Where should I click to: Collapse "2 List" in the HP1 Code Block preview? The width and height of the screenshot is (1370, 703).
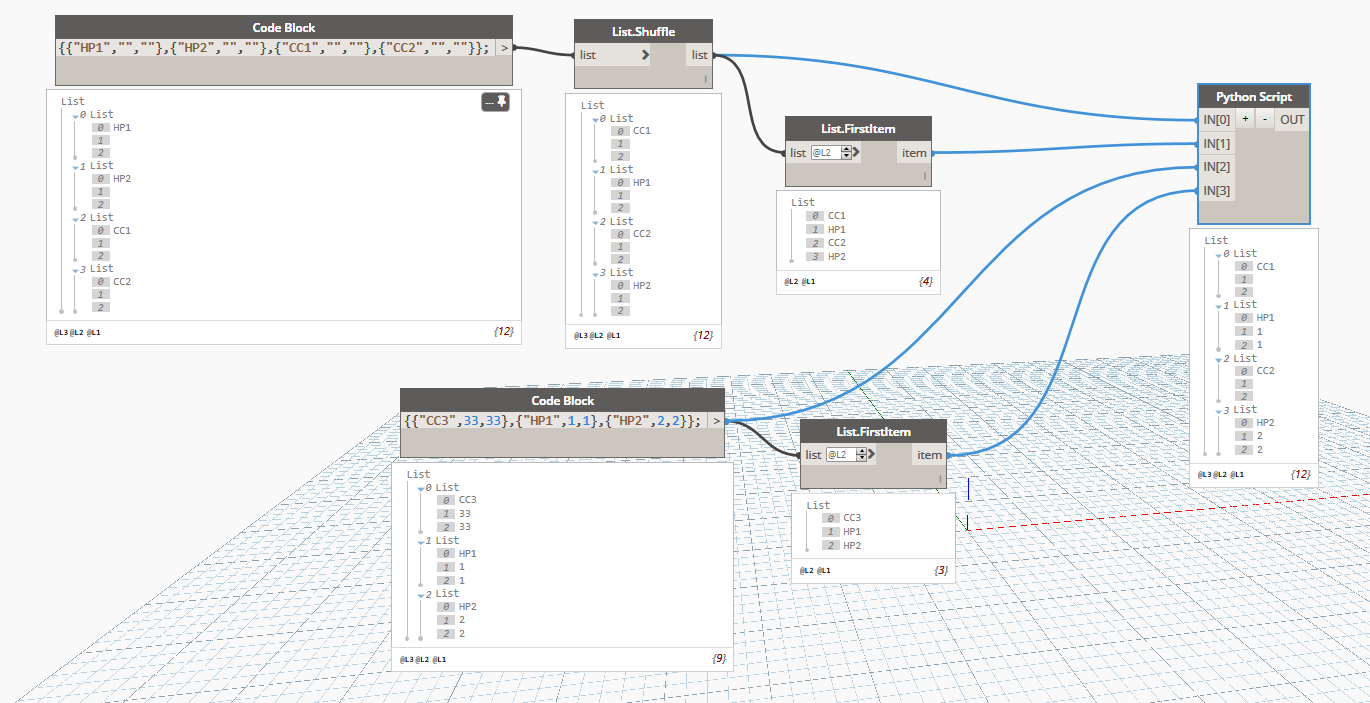pos(73,219)
